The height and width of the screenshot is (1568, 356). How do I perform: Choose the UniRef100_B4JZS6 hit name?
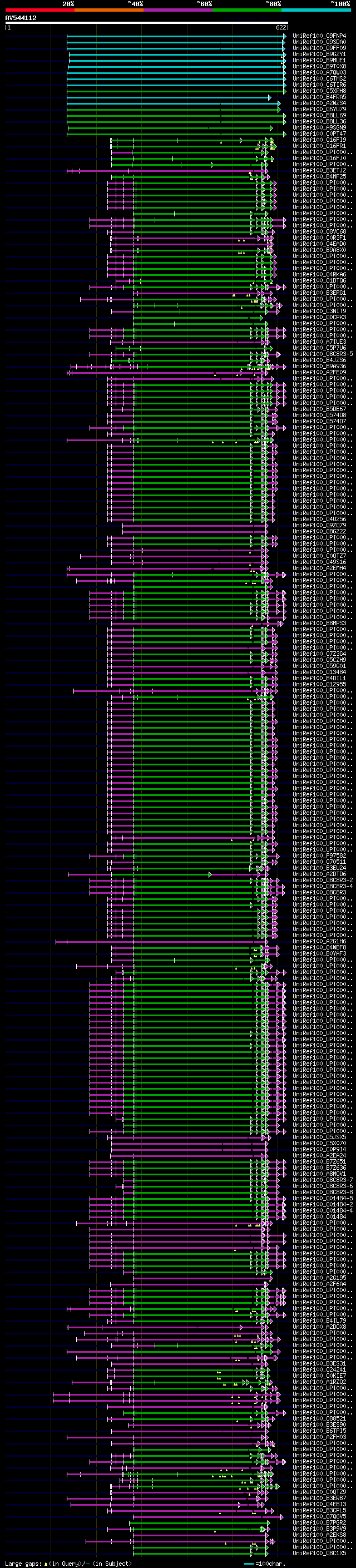point(319,360)
